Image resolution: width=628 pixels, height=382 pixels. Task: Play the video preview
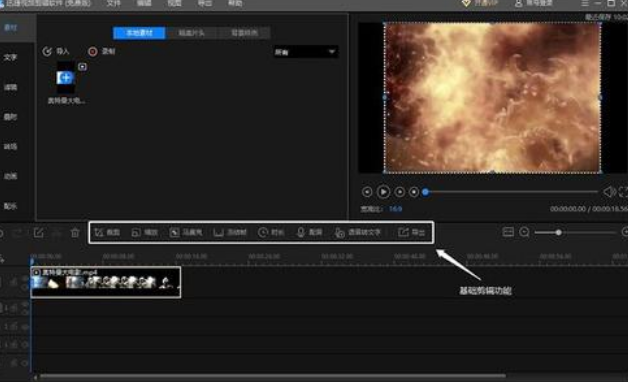point(383,192)
